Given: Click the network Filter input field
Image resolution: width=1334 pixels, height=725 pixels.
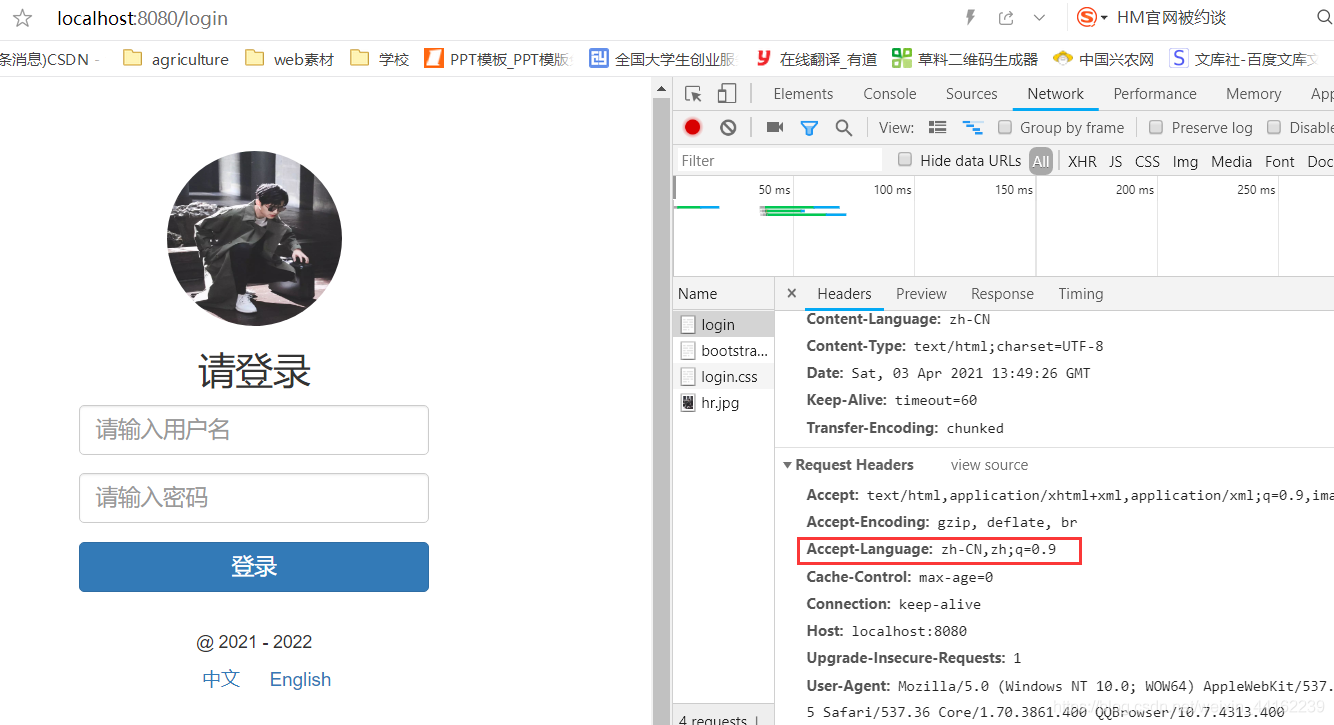Looking at the screenshot, I should pyautogui.click(x=779, y=160).
